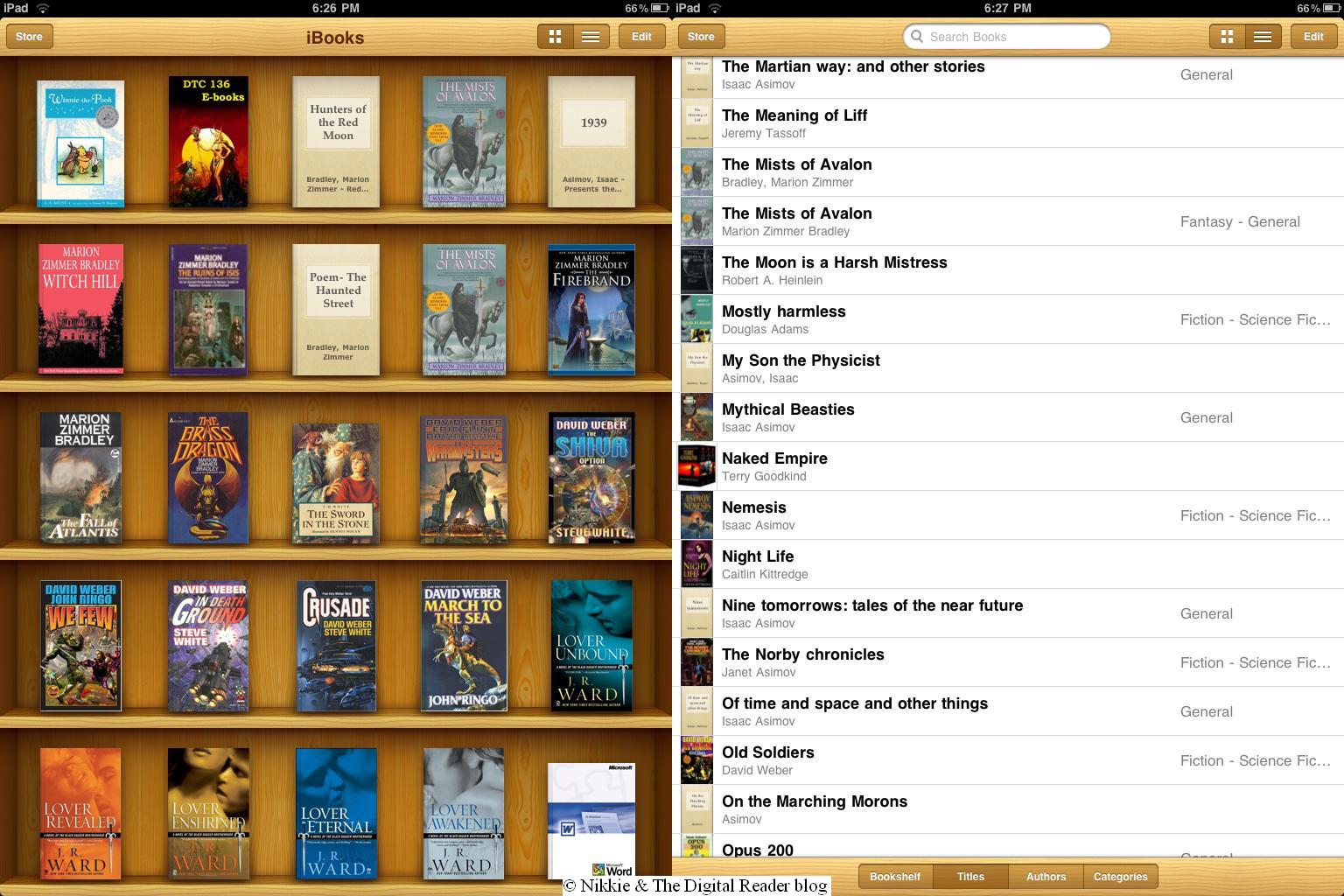This screenshot has height=896, width=1344.
Task: Open the Lover Enshrined book cover
Action: (208, 814)
